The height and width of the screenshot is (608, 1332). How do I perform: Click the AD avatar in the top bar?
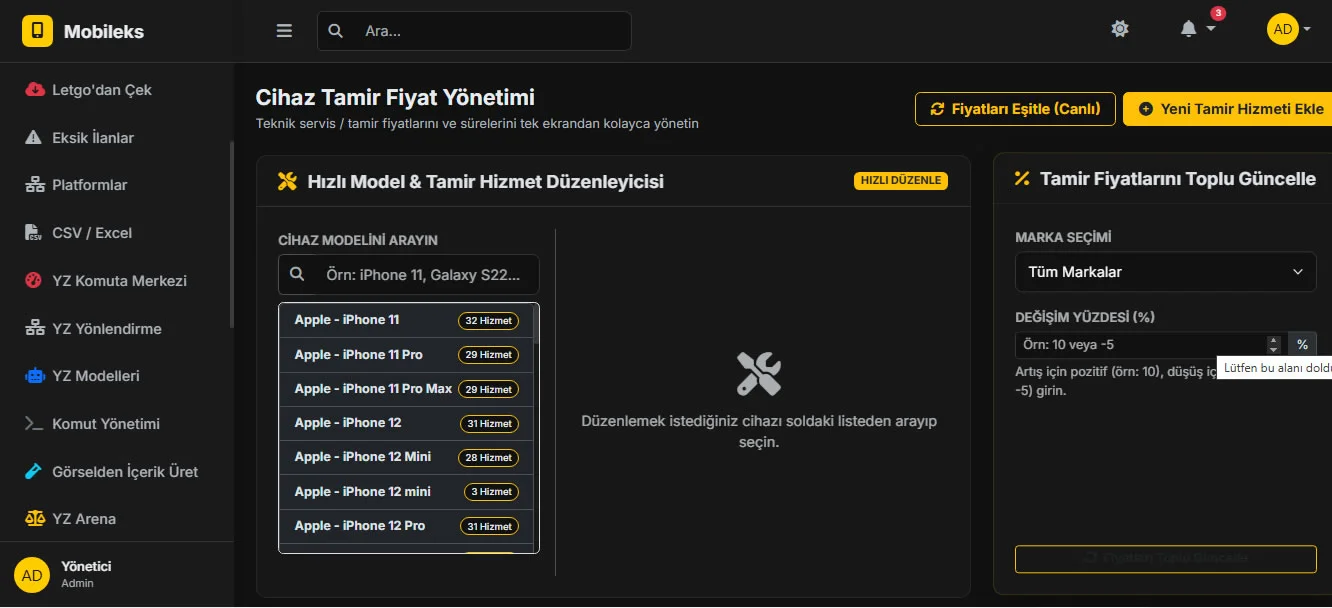click(1282, 29)
